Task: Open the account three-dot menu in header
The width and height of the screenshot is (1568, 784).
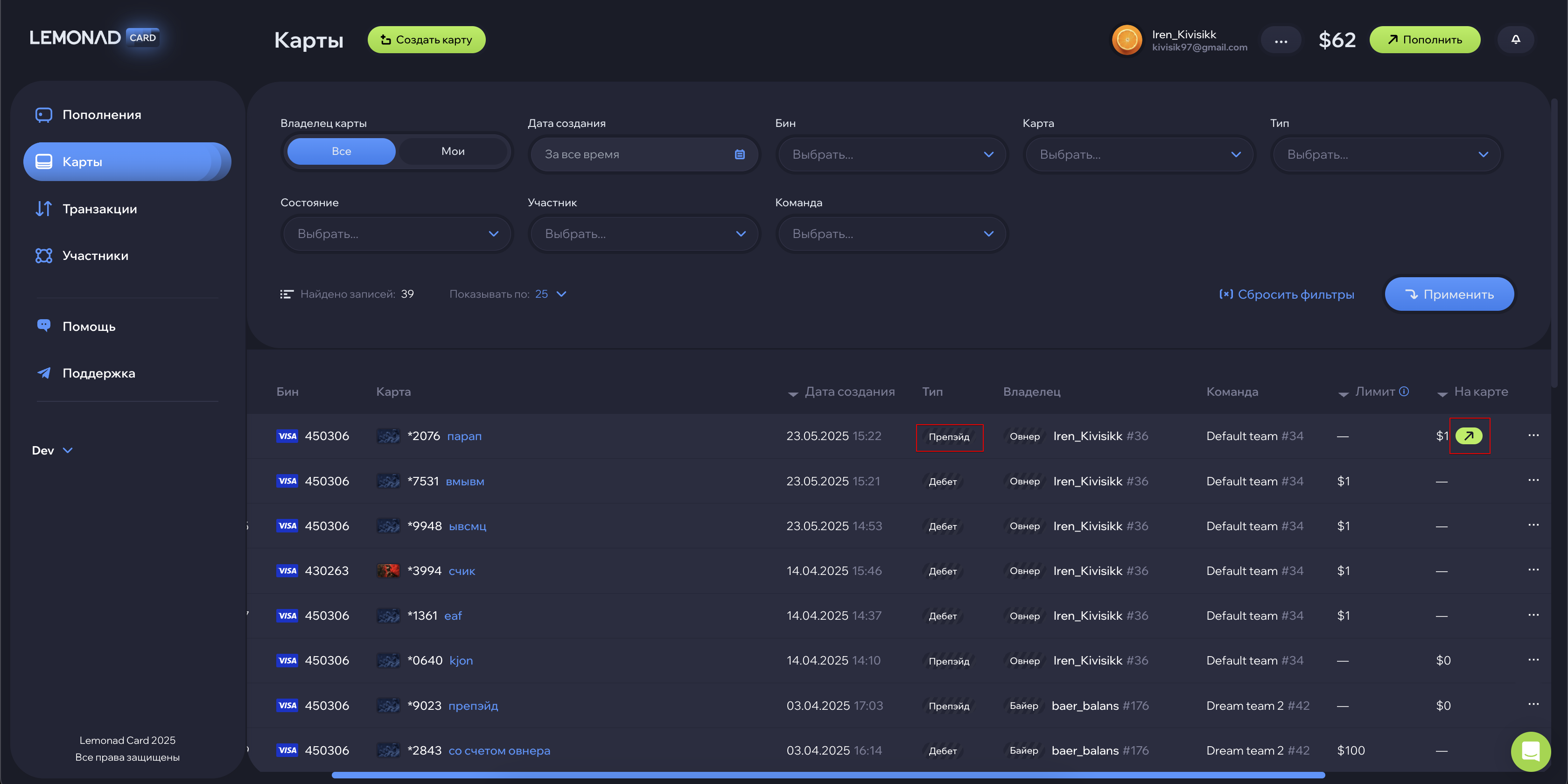Action: (1280, 41)
